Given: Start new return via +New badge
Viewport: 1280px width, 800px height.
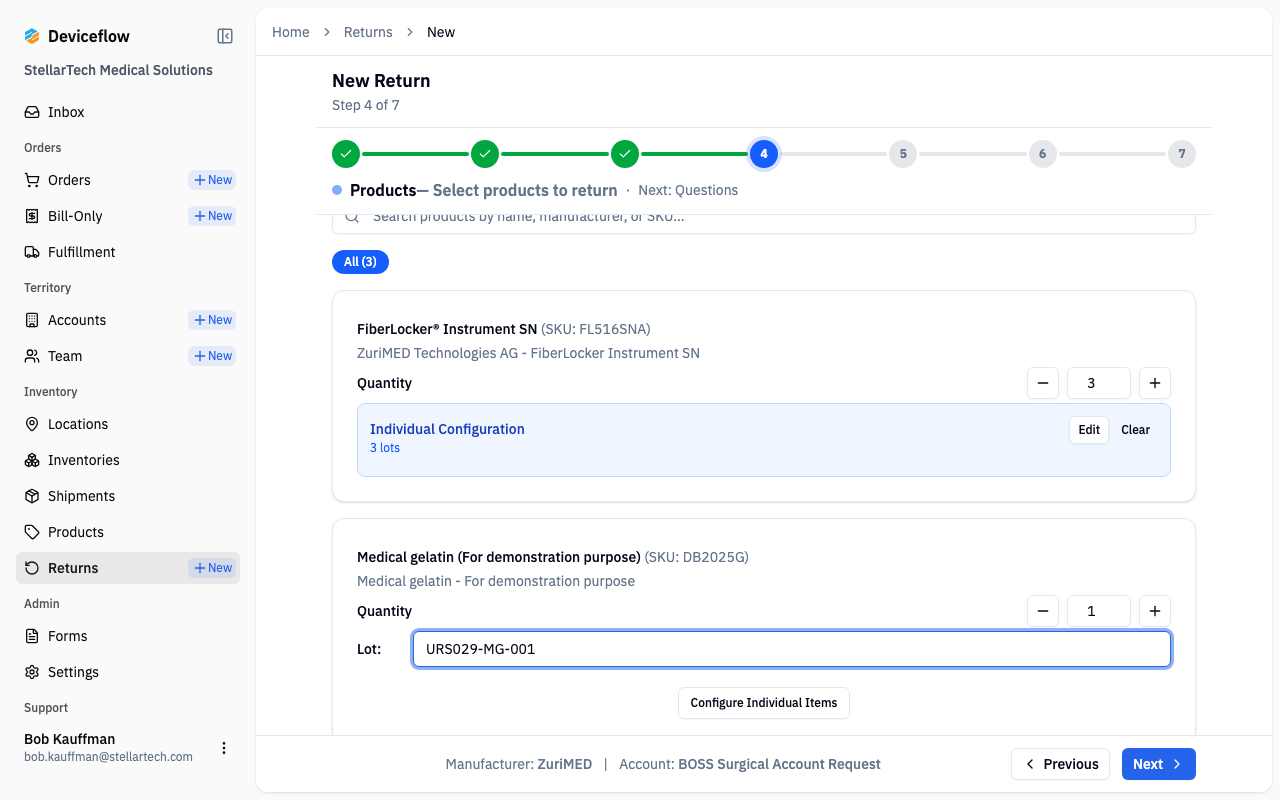Looking at the screenshot, I should click(x=212, y=568).
